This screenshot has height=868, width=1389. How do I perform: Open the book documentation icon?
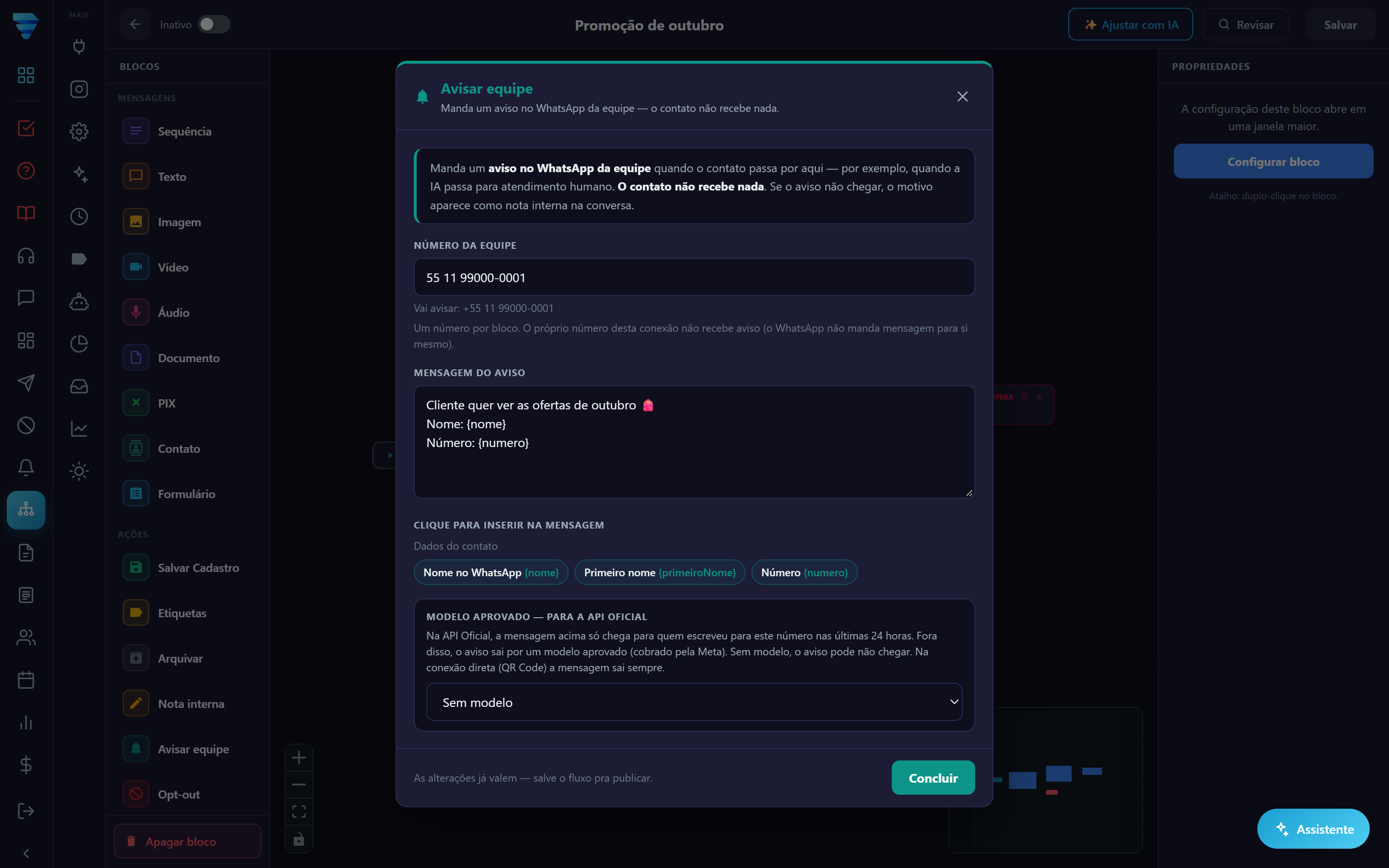(x=26, y=213)
